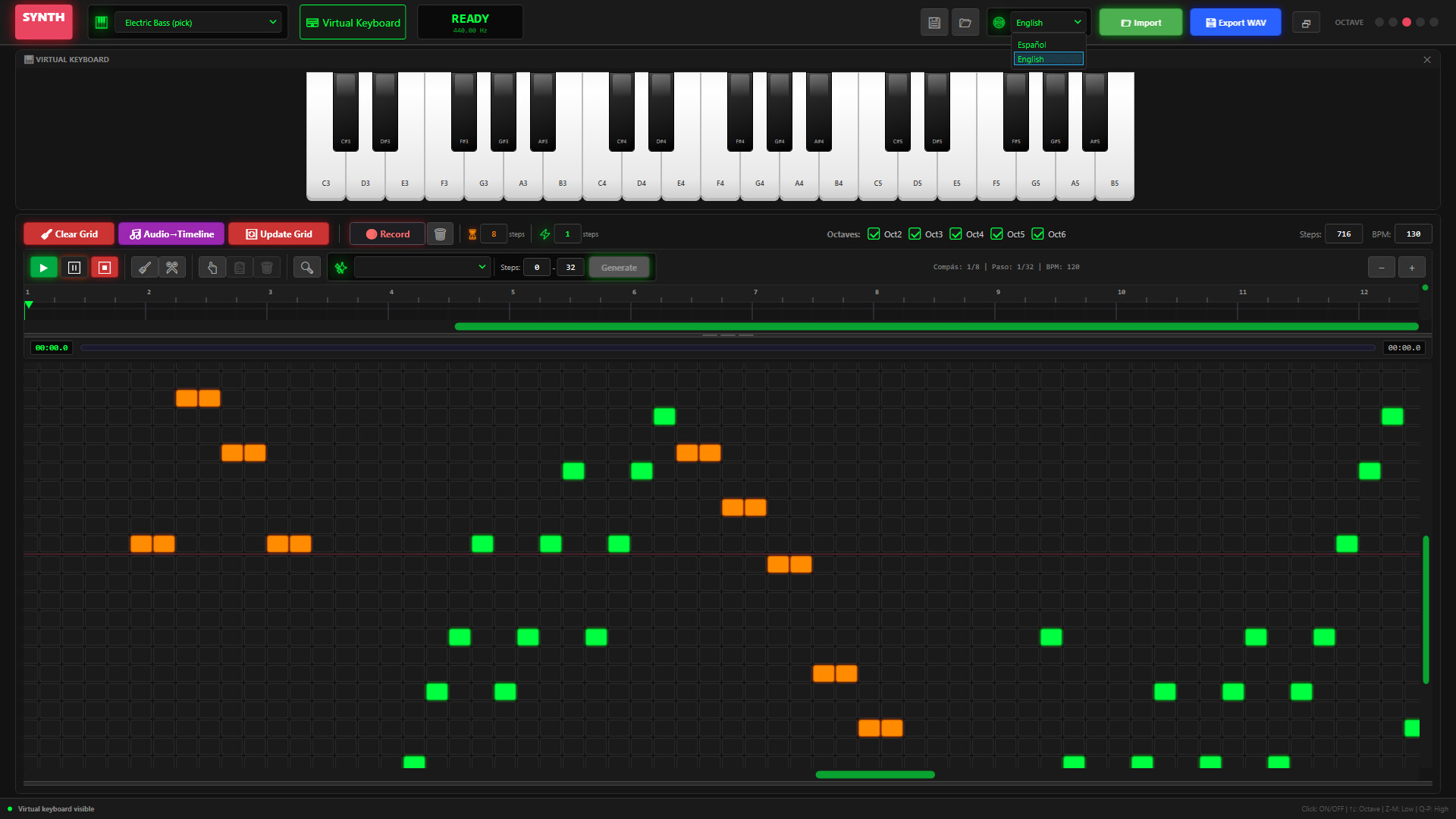Click the green 1 steps input field
The width and height of the screenshot is (1456, 819).
tap(567, 234)
